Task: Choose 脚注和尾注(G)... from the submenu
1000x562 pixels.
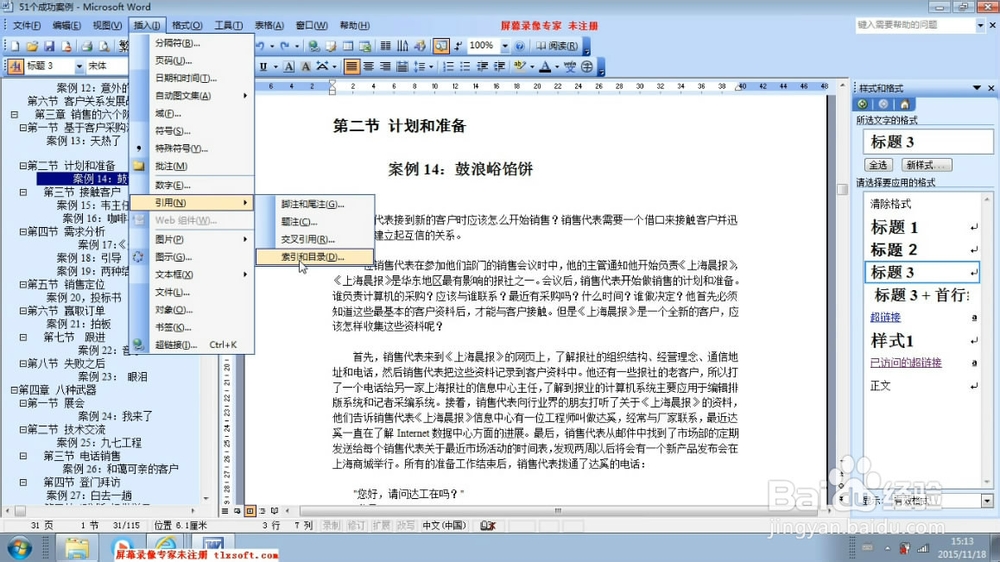Action: pyautogui.click(x=312, y=204)
